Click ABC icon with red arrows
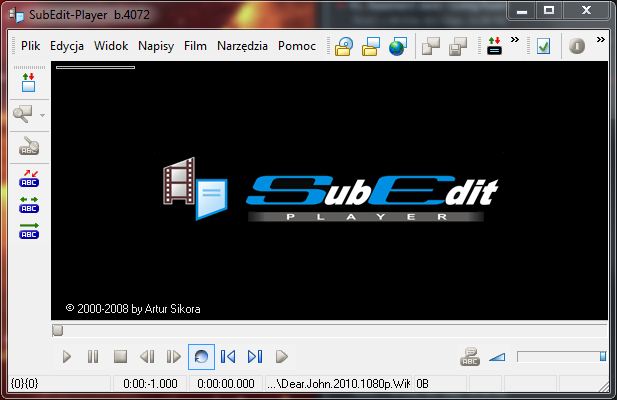This screenshot has width=617, height=400. 29,178
